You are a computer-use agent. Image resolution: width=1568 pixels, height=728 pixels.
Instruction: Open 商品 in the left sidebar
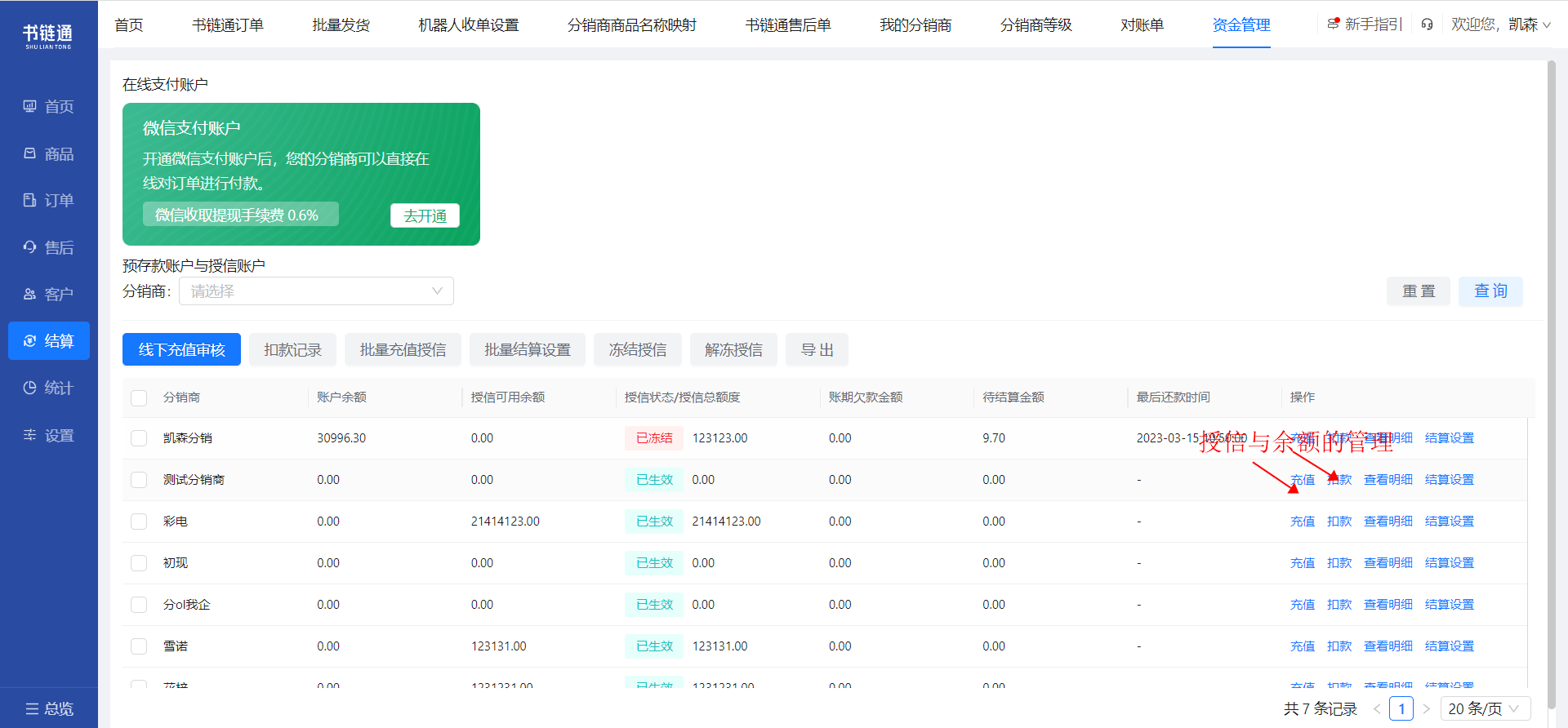(49, 153)
